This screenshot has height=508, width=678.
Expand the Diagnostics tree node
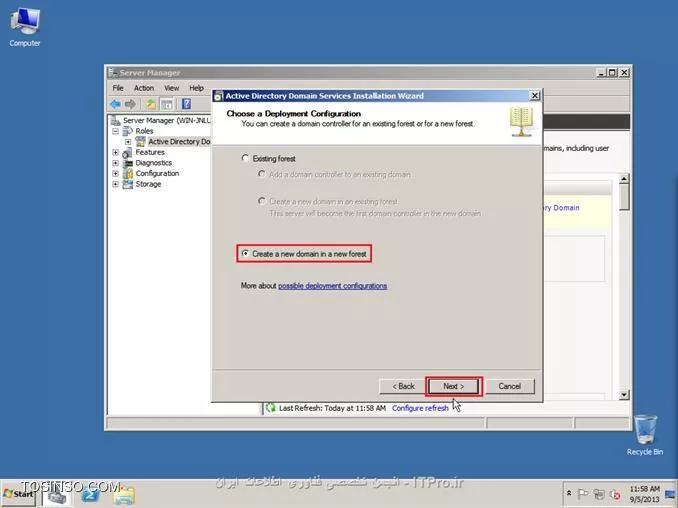(x=115, y=163)
